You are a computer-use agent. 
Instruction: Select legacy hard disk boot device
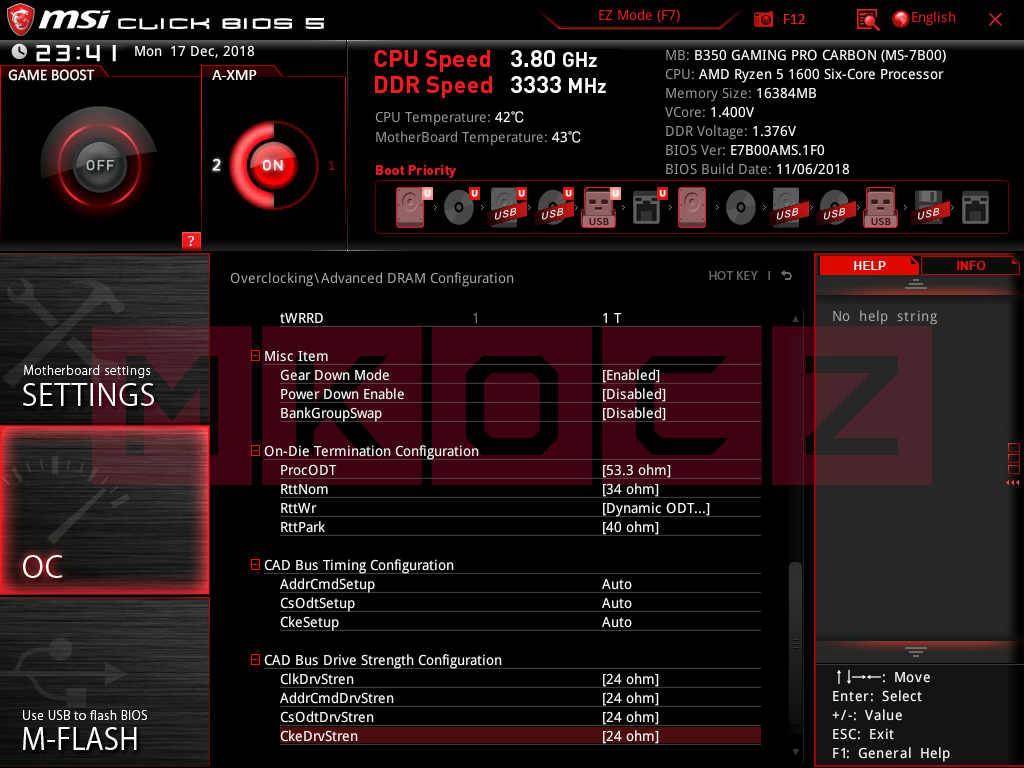pyautogui.click(x=692, y=208)
